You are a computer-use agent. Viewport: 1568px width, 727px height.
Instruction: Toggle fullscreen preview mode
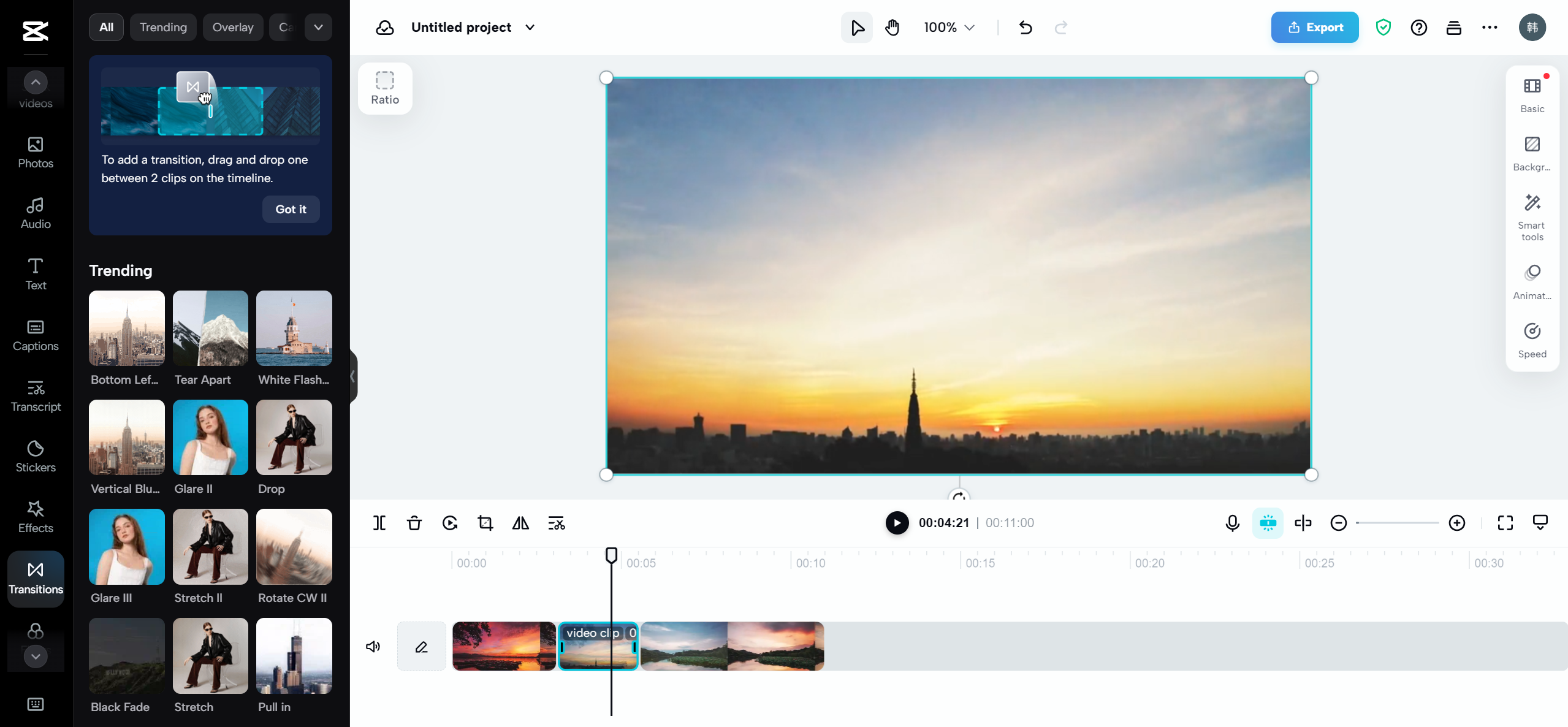click(x=1505, y=523)
